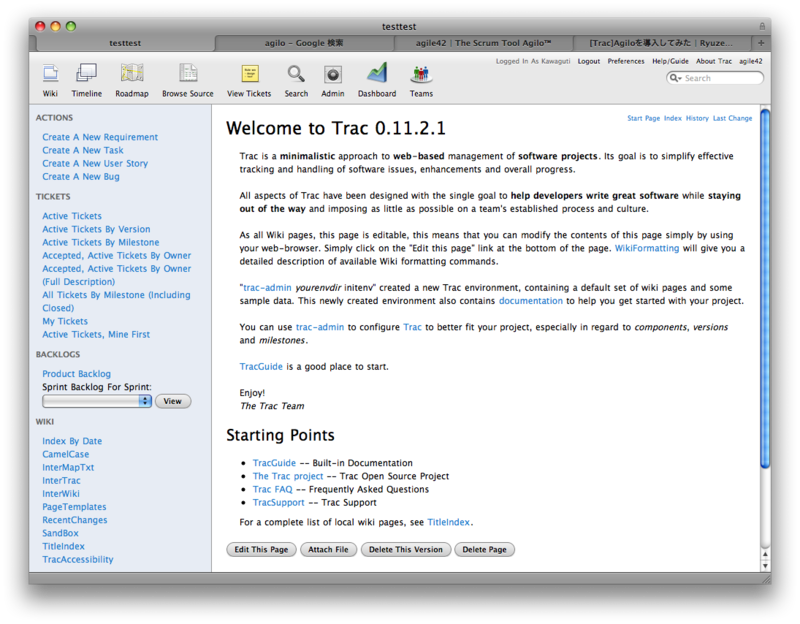Click the Edit This Page button
The height and width of the screenshot is (624, 800).
[x=261, y=550]
